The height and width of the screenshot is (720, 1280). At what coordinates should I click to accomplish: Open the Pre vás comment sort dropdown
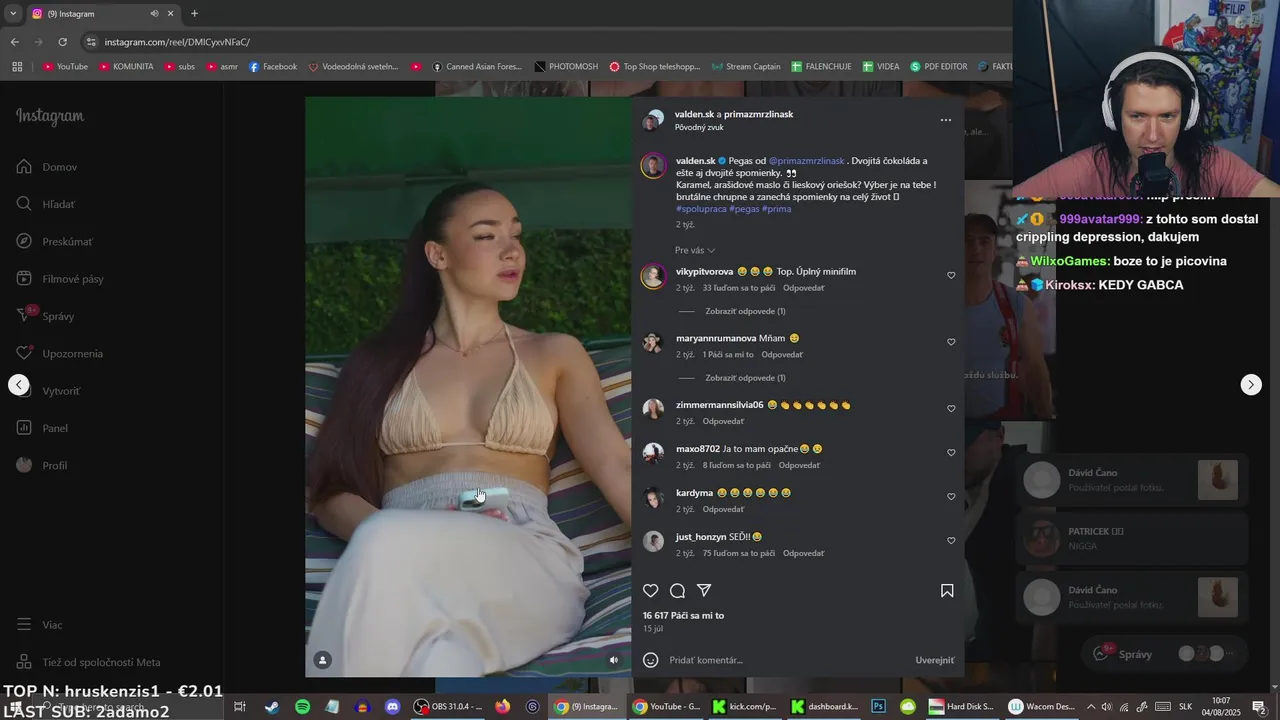[x=695, y=250]
